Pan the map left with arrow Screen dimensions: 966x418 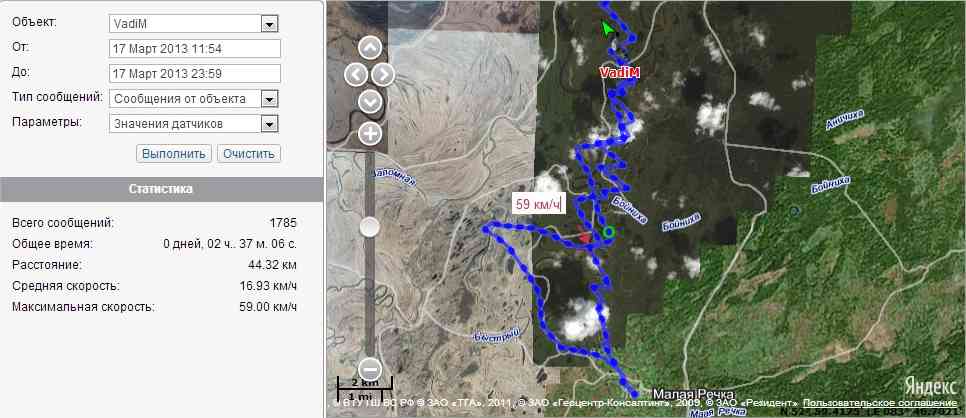click(x=356, y=75)
